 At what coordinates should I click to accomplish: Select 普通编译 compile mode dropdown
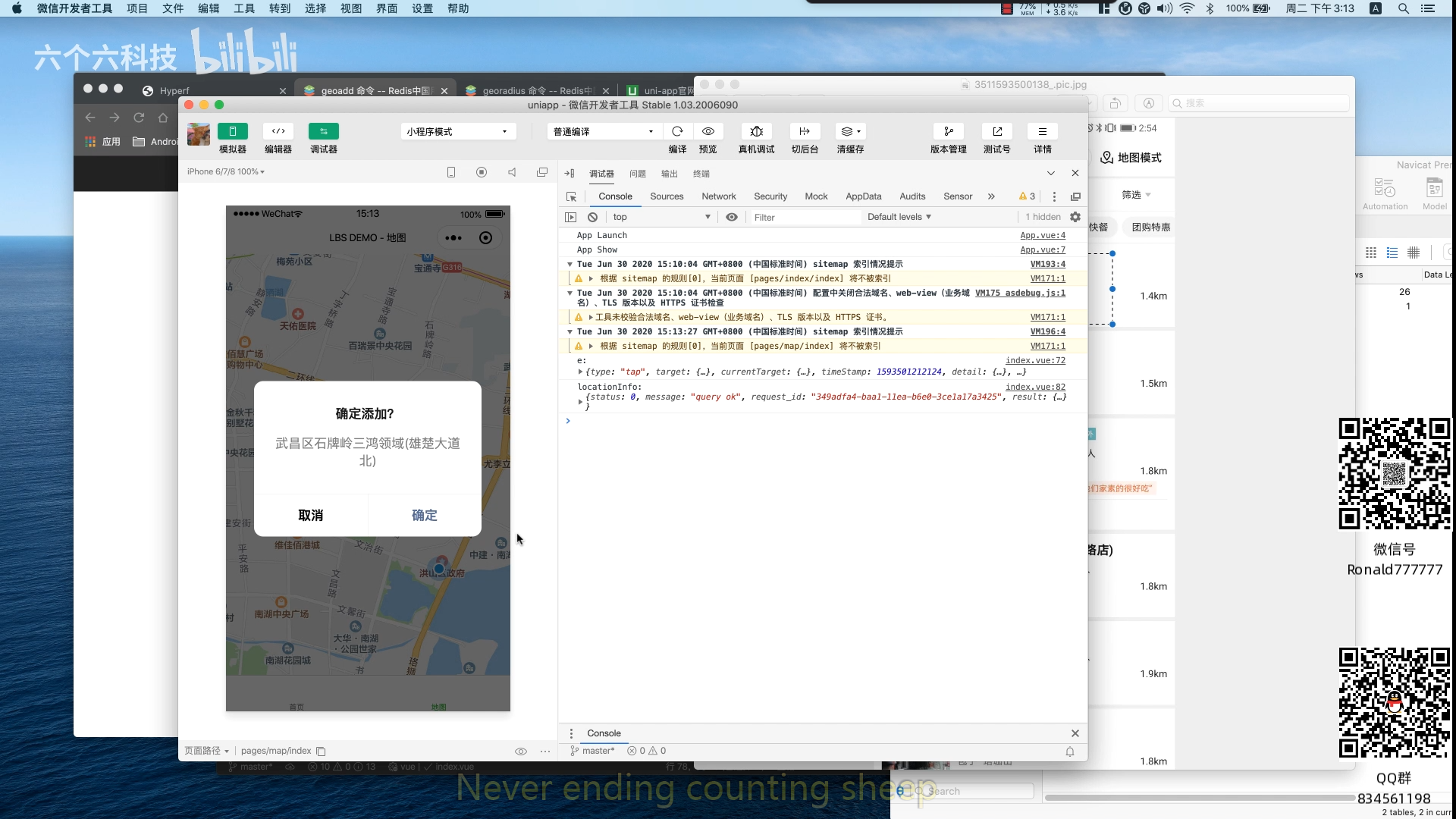[601, 131]
